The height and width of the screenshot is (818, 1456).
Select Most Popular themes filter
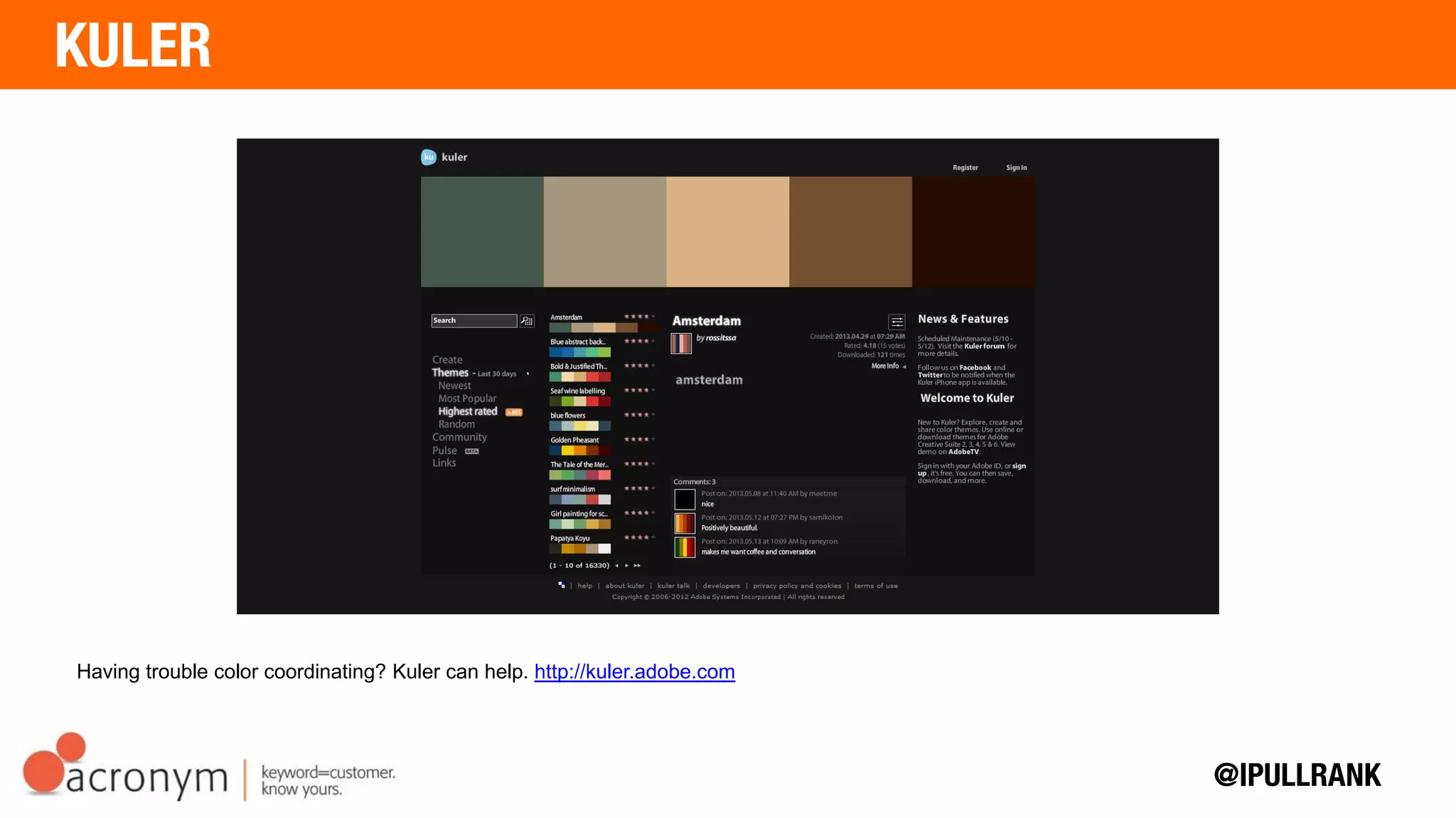pos(467,399)
